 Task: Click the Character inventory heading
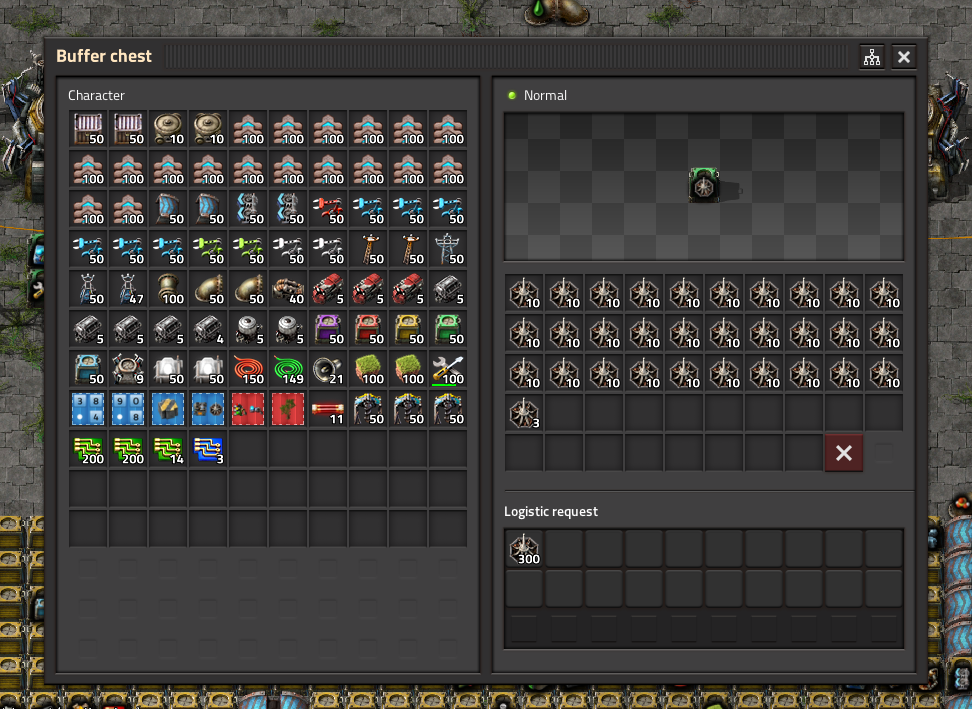[96, 95]
